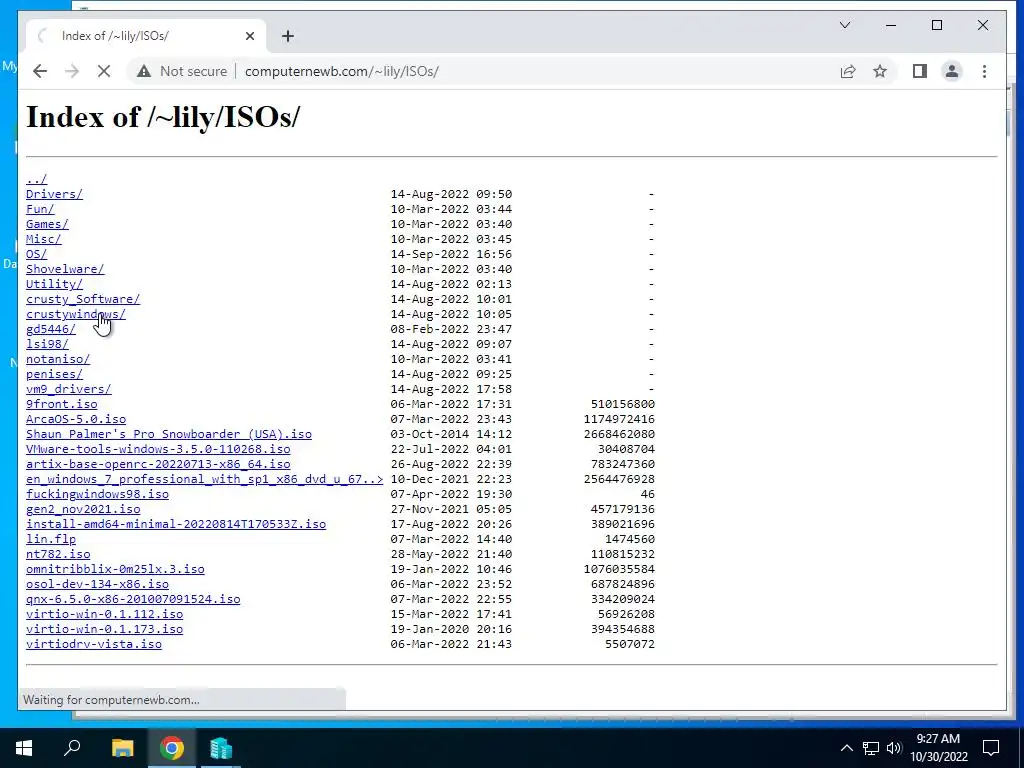This screenshot has height=768, width=1024.
Task: Open taskbar Search magnifier
Action: point(72,748)
